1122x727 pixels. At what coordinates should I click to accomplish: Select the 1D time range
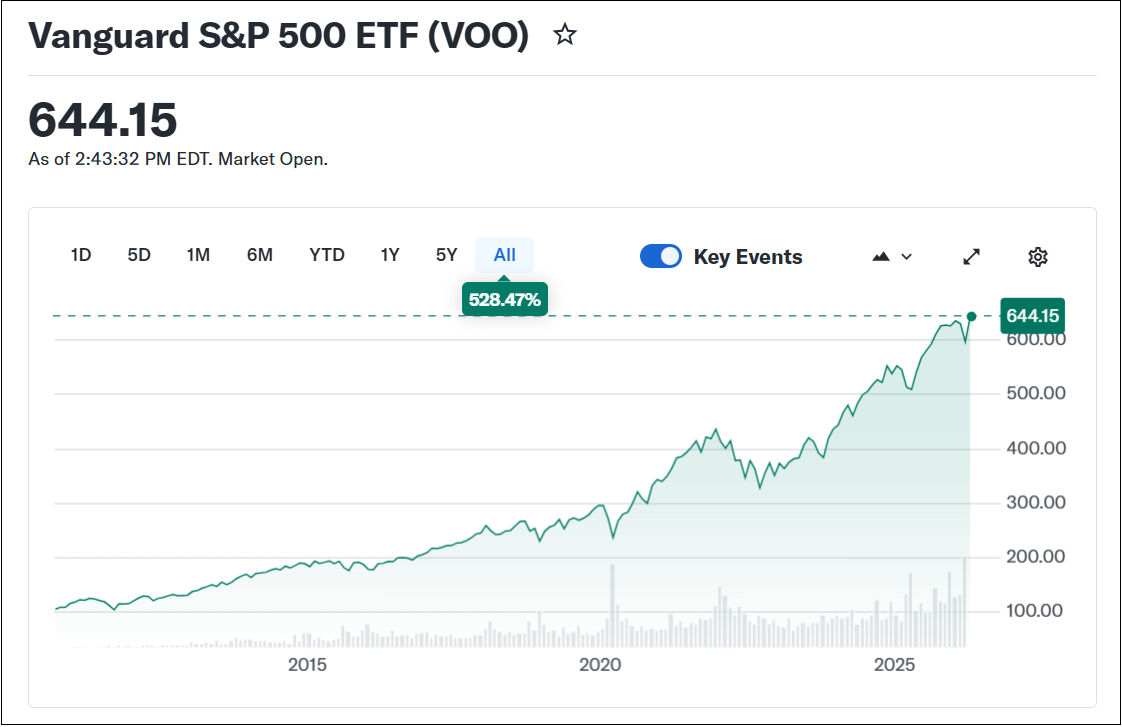click(x=81, y=255)
